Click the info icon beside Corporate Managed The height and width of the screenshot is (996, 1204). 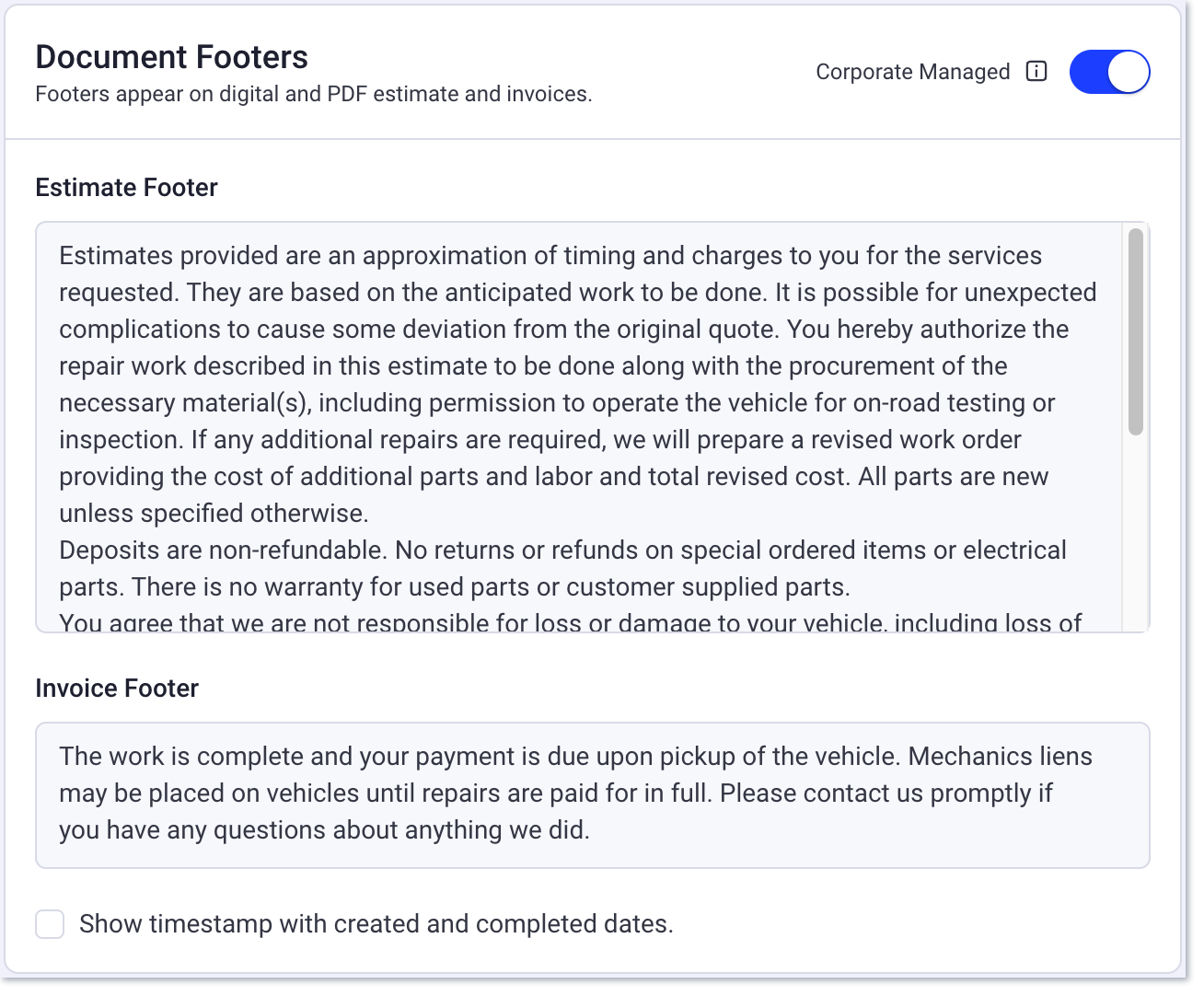1036,72
